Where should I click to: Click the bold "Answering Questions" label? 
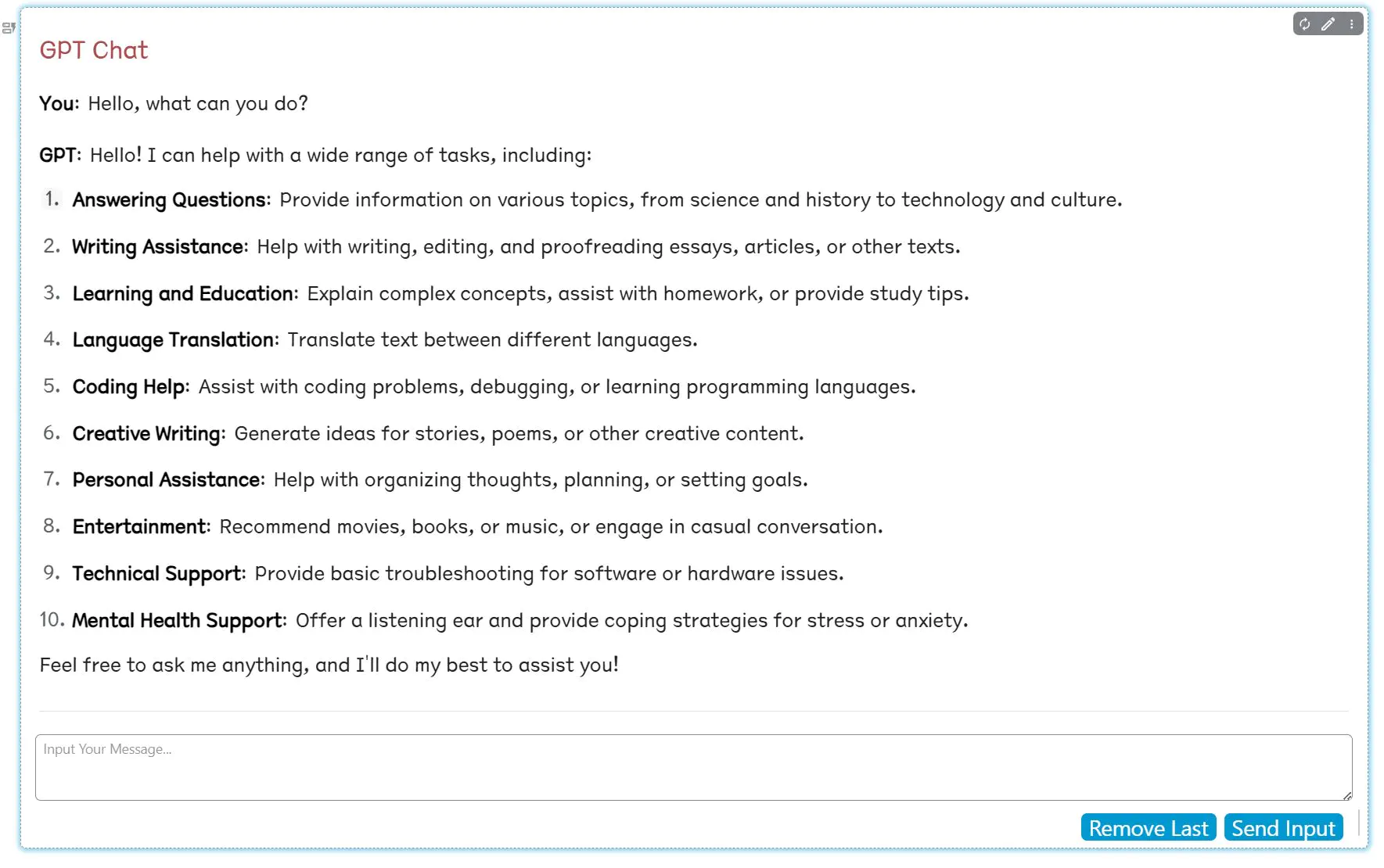(x=169, y=200)
